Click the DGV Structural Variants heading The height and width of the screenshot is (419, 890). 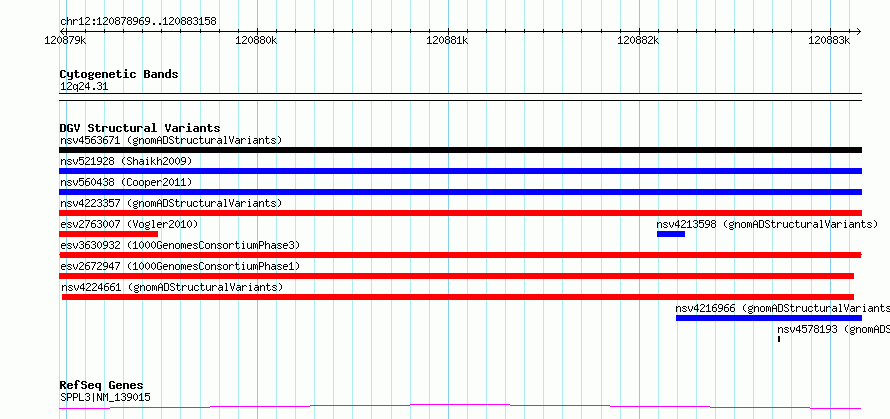pyautogui.click(x=140, y=128)
